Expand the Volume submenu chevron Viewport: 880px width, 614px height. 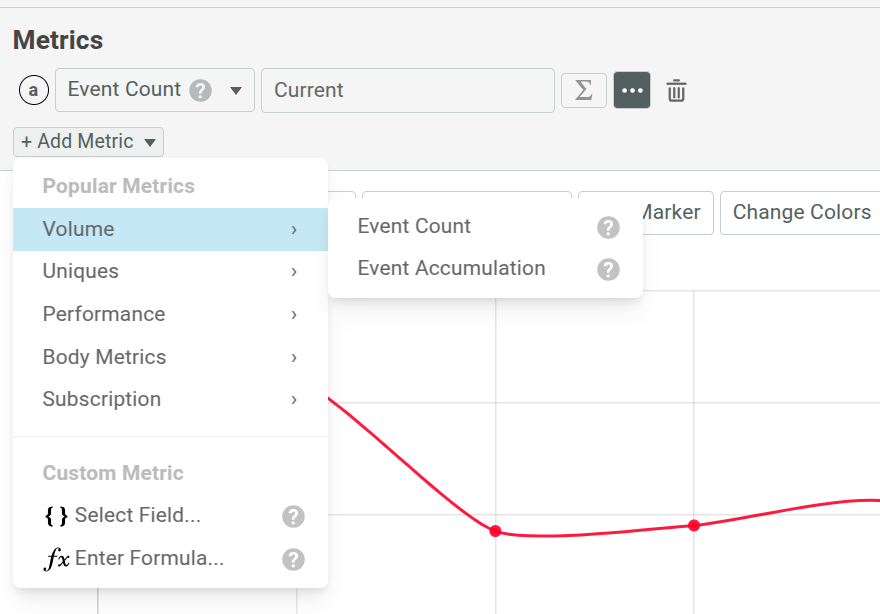[x=293, y=229]
